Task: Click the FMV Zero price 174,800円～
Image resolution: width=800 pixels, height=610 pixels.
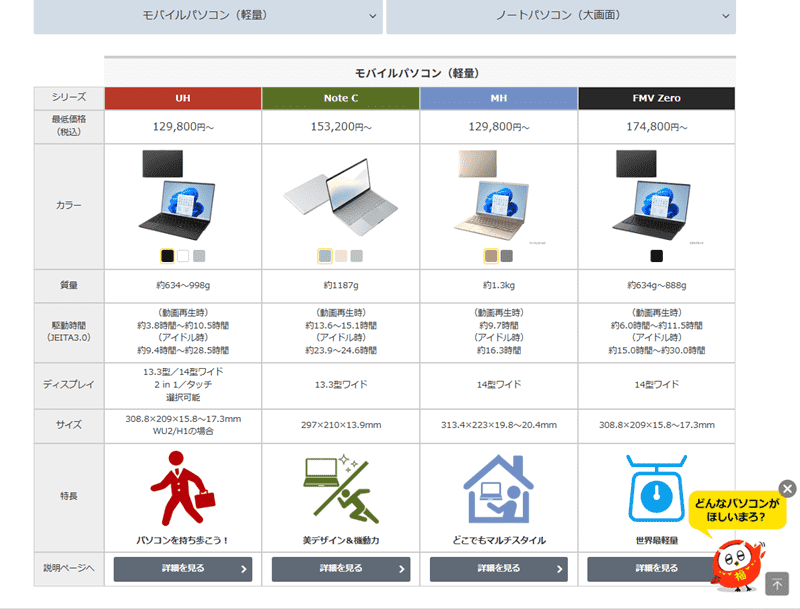Action: [657, 126]
